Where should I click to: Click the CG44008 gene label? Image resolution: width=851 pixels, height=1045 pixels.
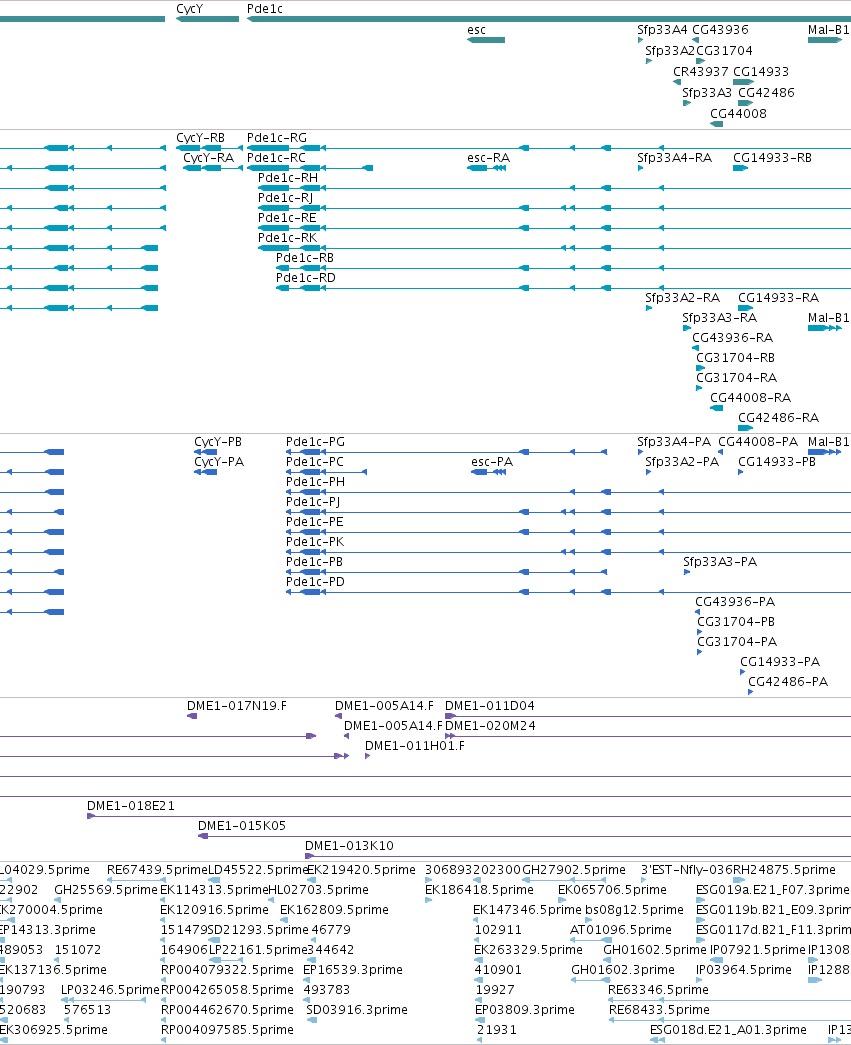(x=738, y=113)
